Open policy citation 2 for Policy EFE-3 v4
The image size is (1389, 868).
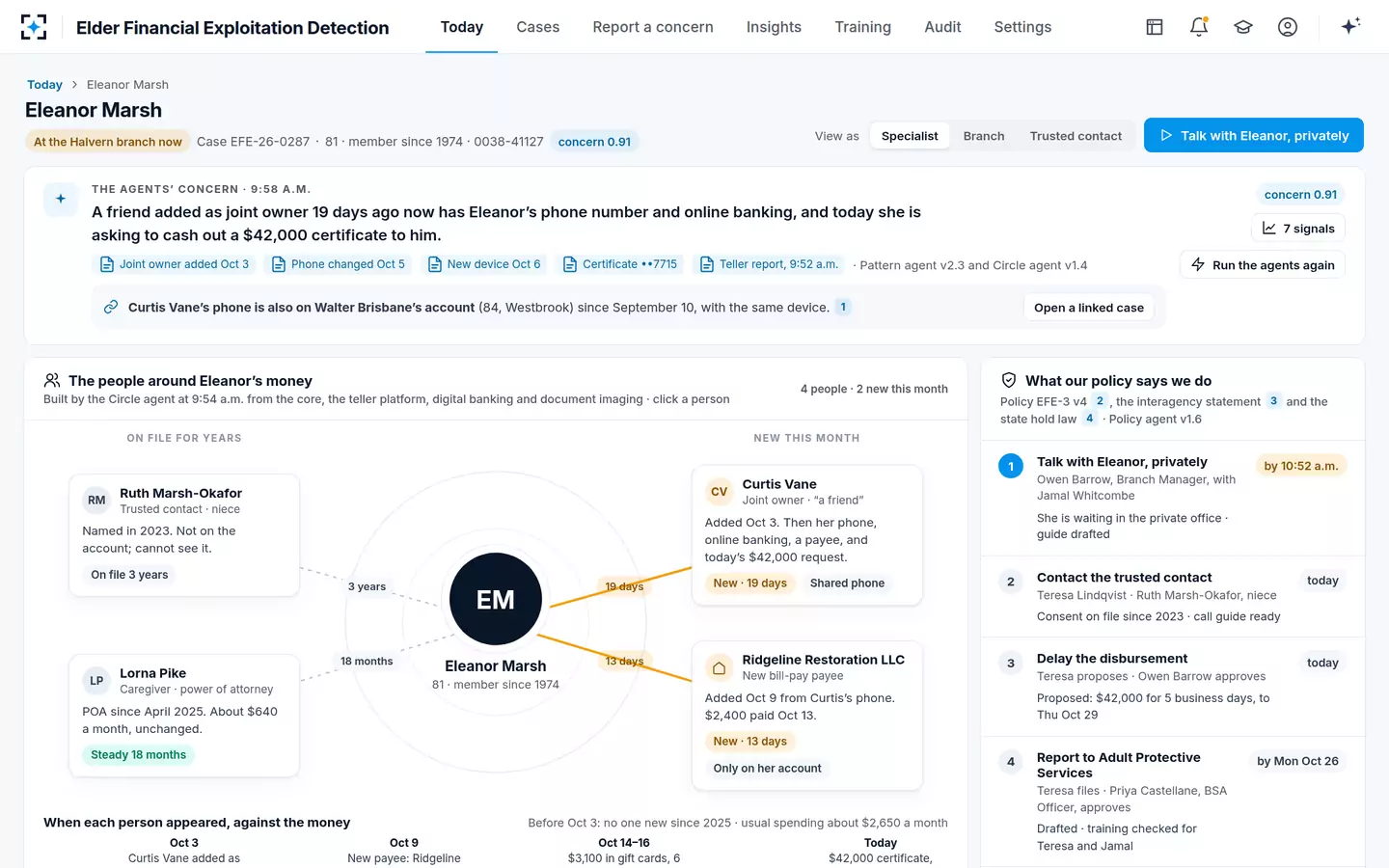pos(1100,401)
